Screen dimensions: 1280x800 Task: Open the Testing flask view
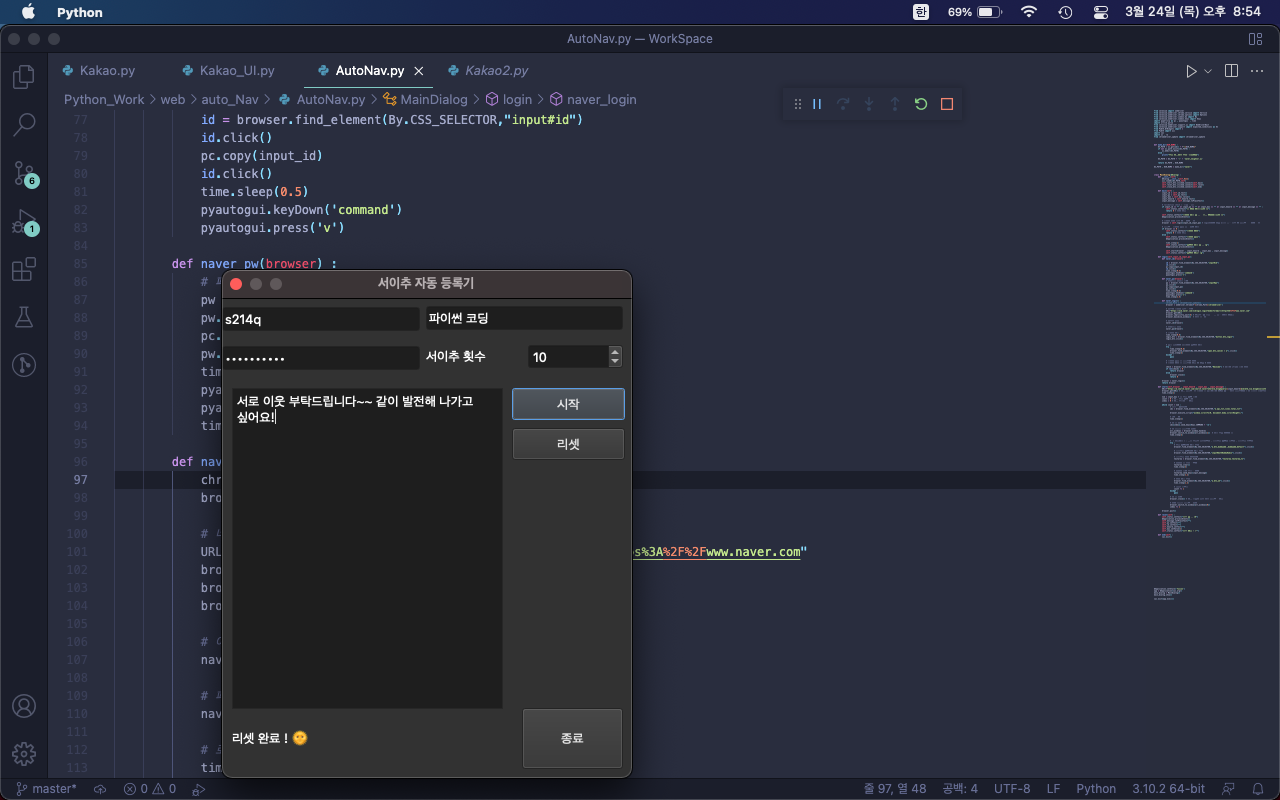(24, 317)
